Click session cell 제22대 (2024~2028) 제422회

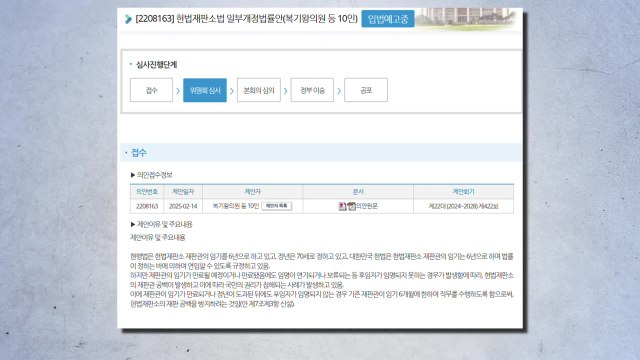coord(463,207)
